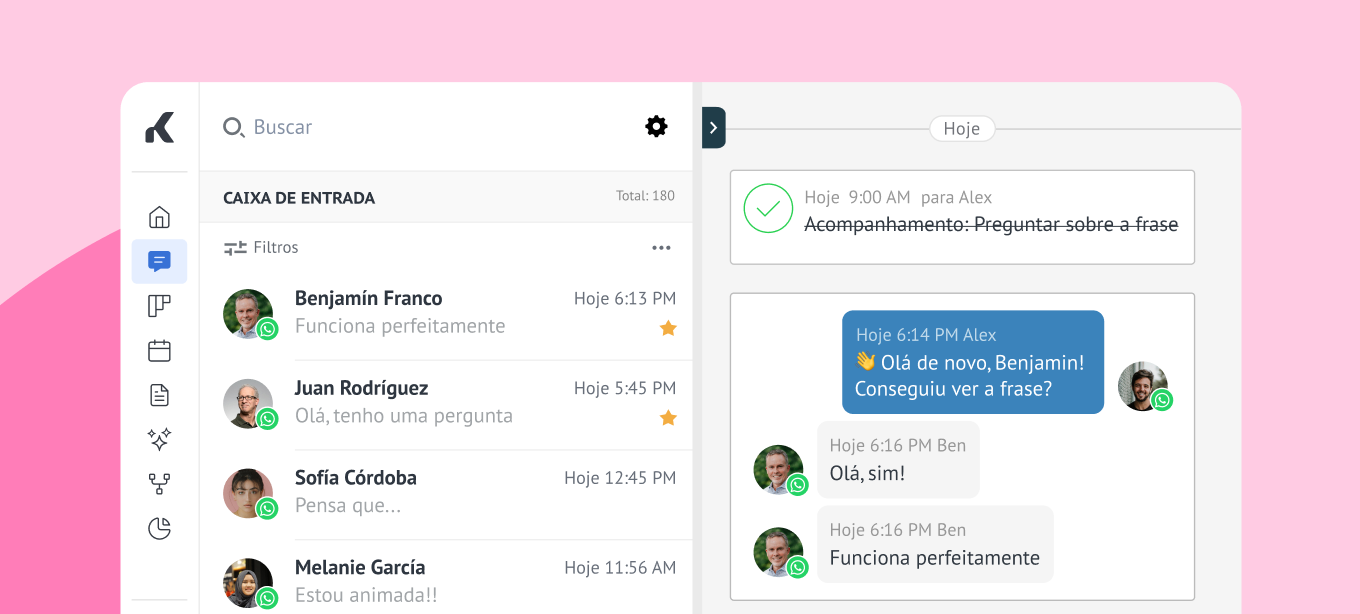Expand the Filtros filter options
Screen dimensions: 1360x614
click(261, 248)
